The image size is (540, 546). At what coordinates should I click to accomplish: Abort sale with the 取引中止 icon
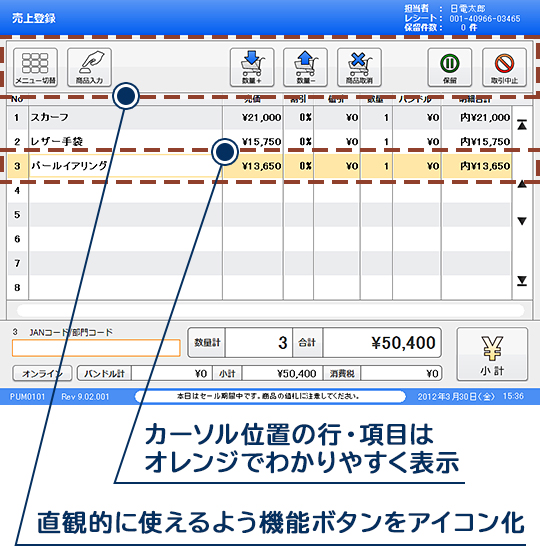[x=504, y=67]
